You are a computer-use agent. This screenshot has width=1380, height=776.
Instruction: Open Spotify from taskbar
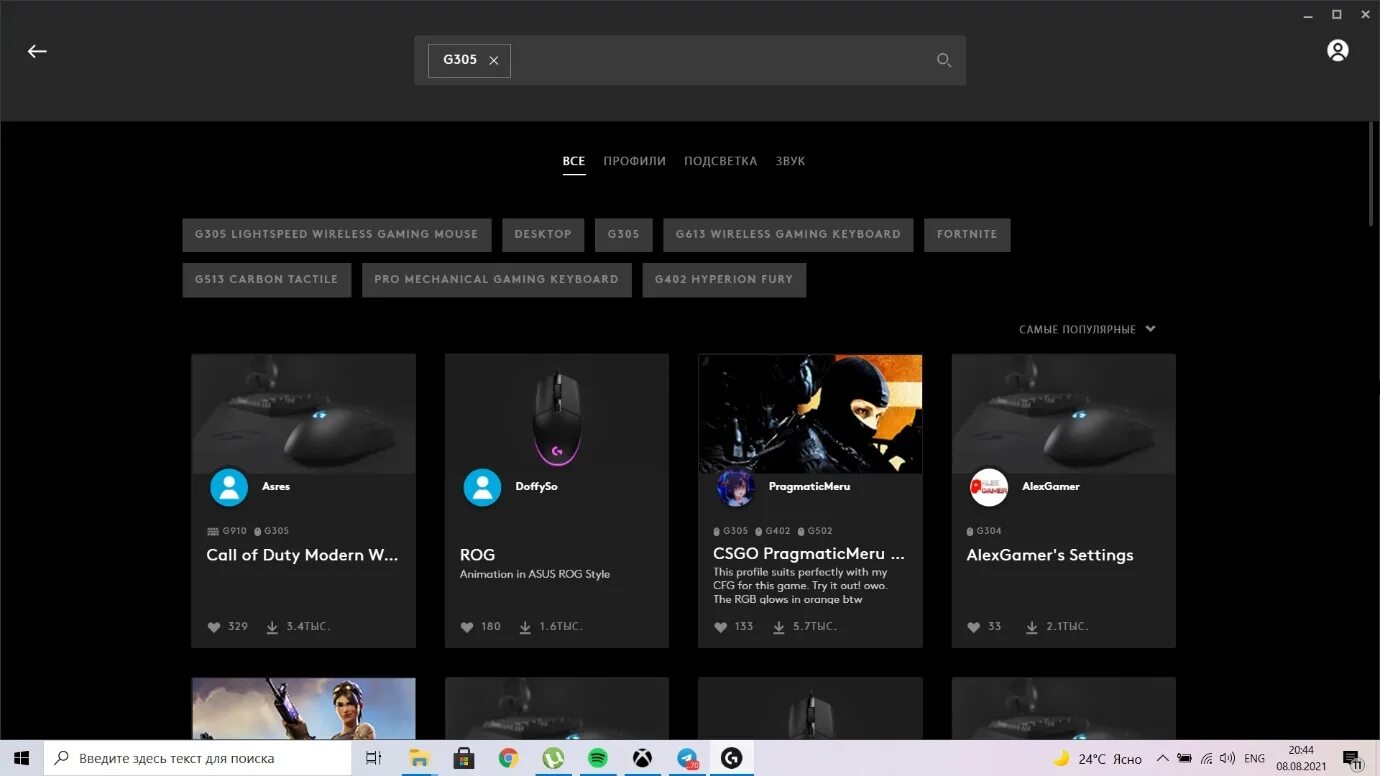(x=597, y=758)
